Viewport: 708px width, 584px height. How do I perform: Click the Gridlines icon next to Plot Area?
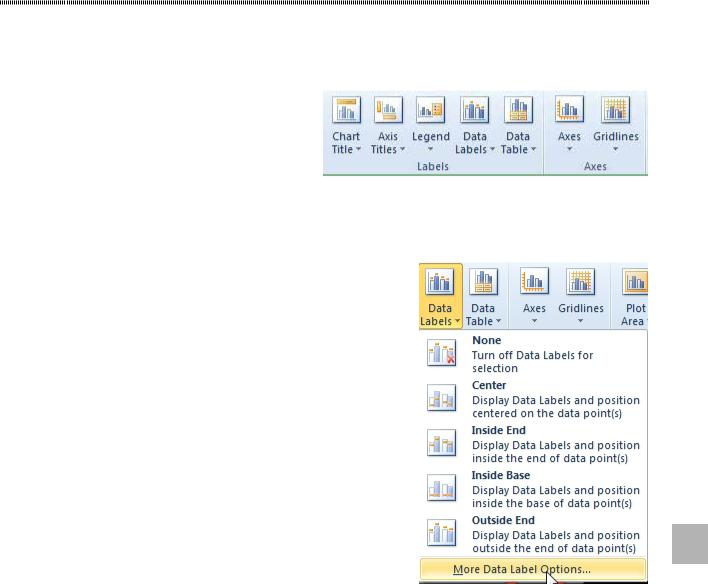click(581, 281)
